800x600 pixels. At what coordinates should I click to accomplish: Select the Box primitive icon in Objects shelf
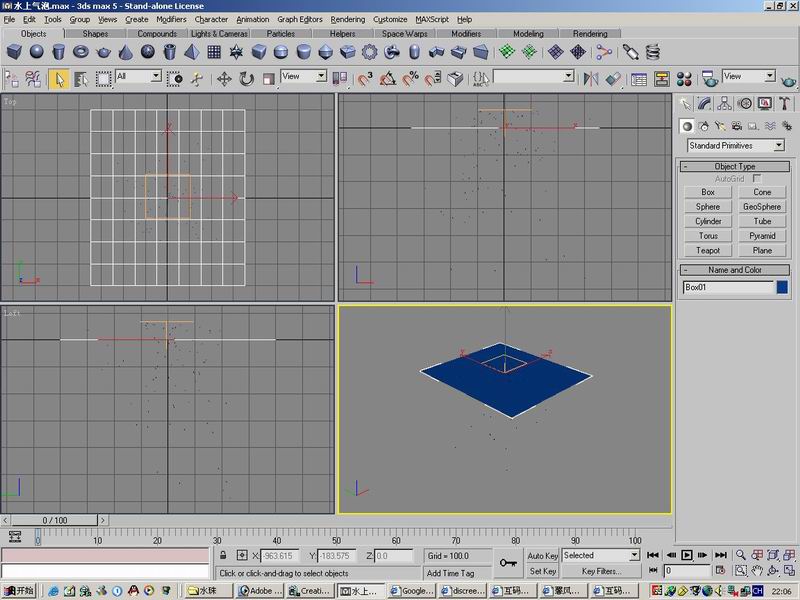click(14, 52)
